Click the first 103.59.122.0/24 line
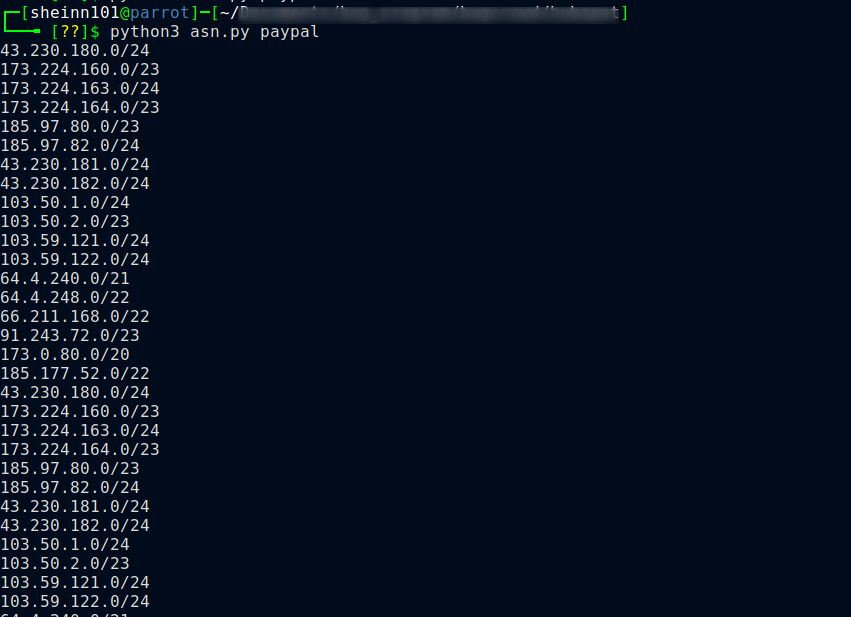Screen dimensions: 851x617 pyautogui.click(x=75, y=259)
